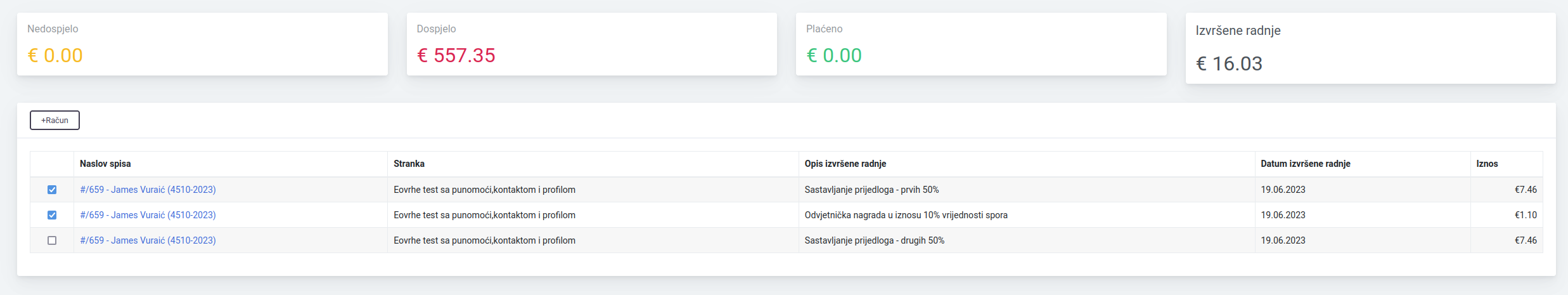Click the 'Datum izvršene radnje' column header
This screenshot has width=1568, height=295.
1305,164
